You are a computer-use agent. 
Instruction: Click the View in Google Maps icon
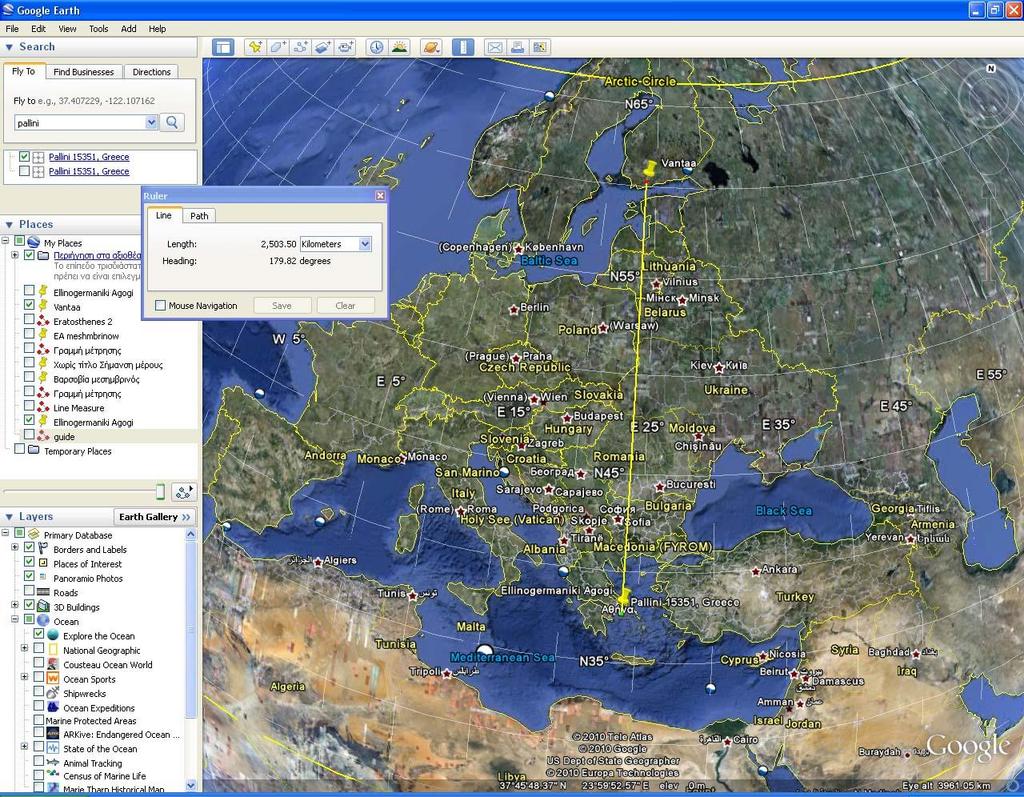point(540,47)
